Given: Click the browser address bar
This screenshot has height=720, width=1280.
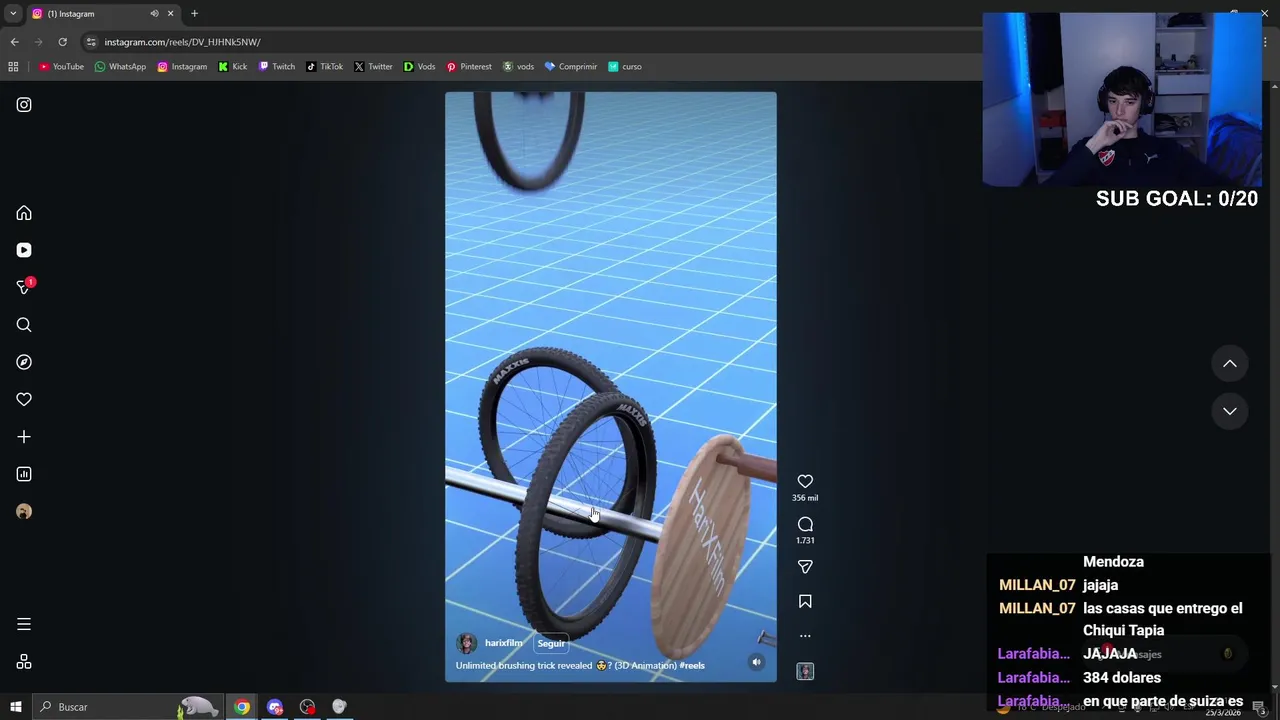Looking at the screenshot, I should (x=530, y=42).
